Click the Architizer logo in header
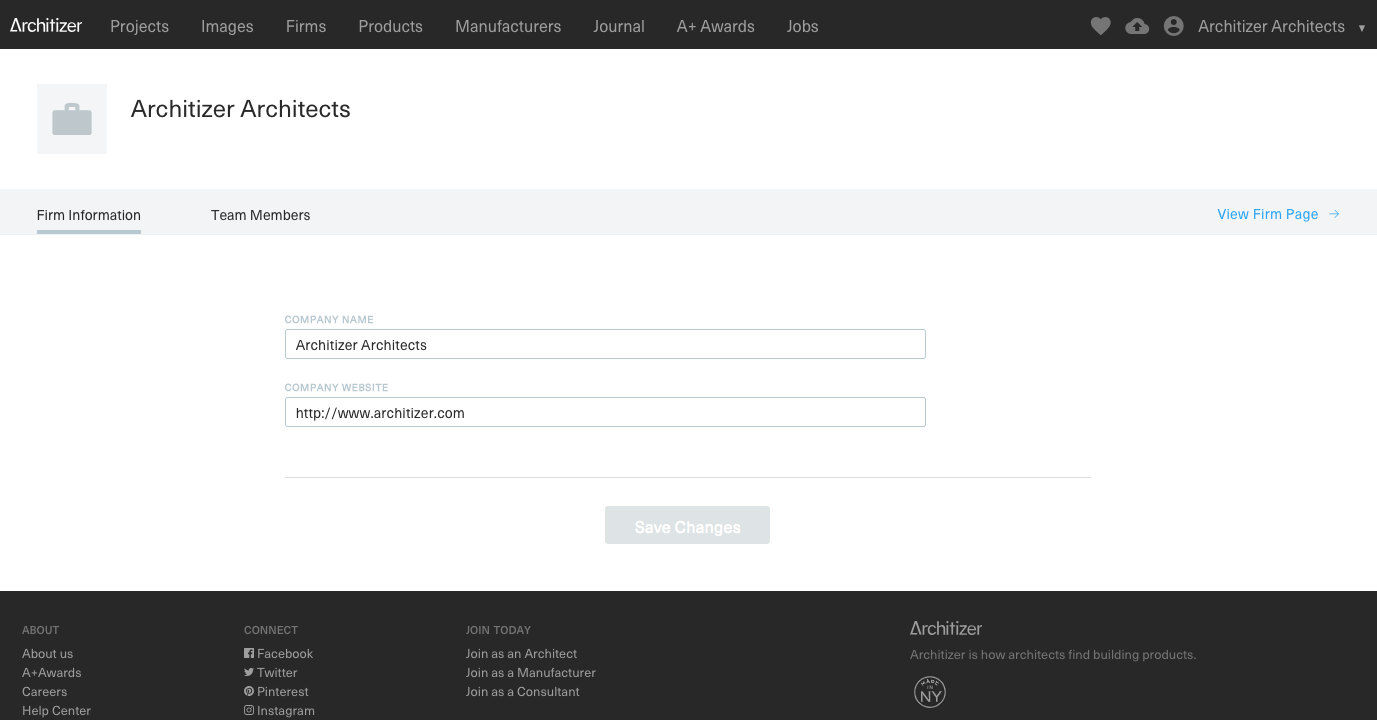The width and height of the screenshot is (1377, 720). (x=46, y=25)
